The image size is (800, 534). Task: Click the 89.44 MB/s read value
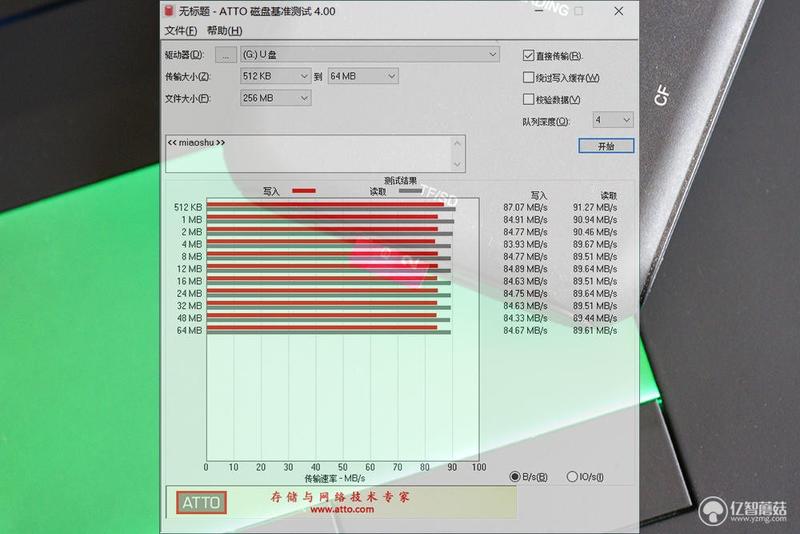click(x=595, y=318)
